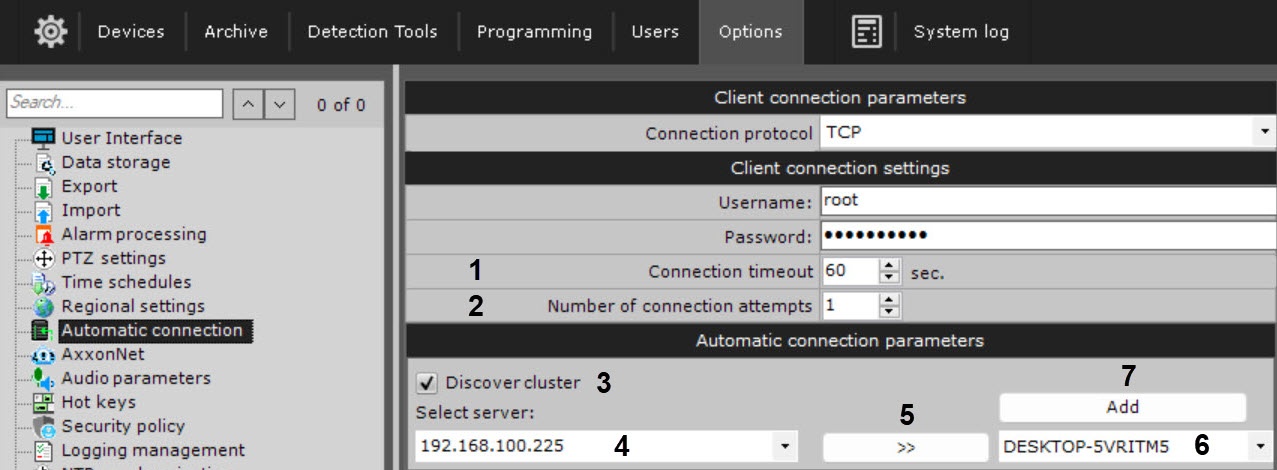This screenshot has height=470, width=1277.
Task: Click the Regional settings globe icon
Action: 44,307
